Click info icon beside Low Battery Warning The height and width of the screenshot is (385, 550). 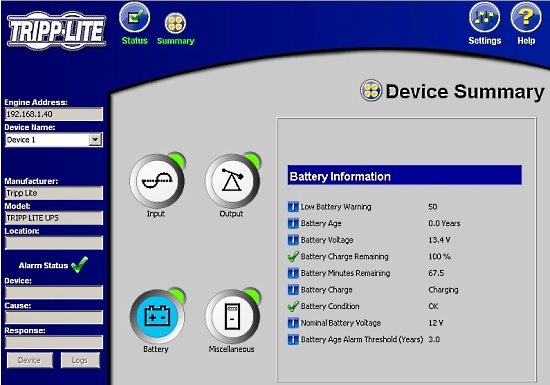(x=293, y=207)
